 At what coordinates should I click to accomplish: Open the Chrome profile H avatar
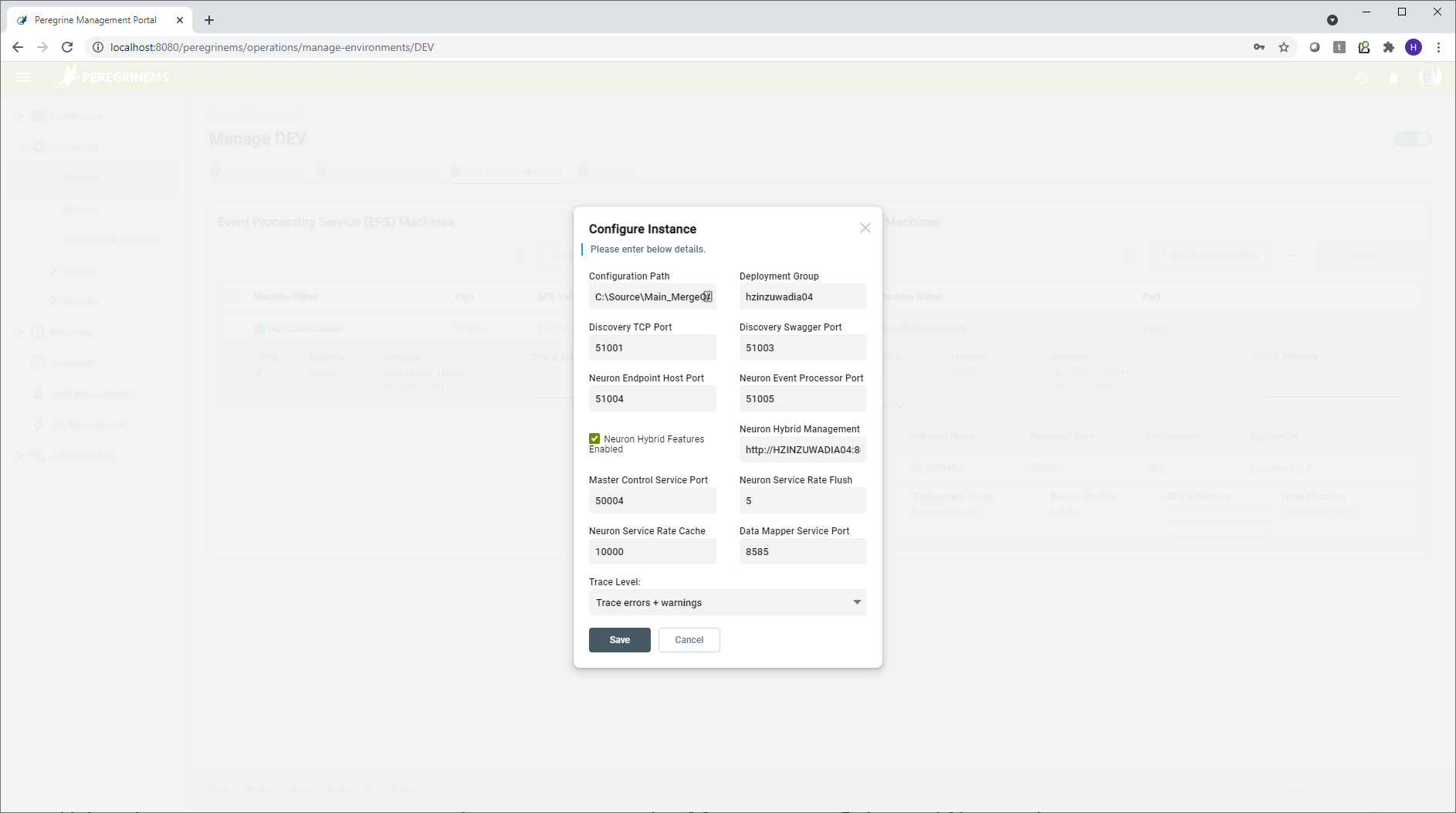[x=1414, y=47]
